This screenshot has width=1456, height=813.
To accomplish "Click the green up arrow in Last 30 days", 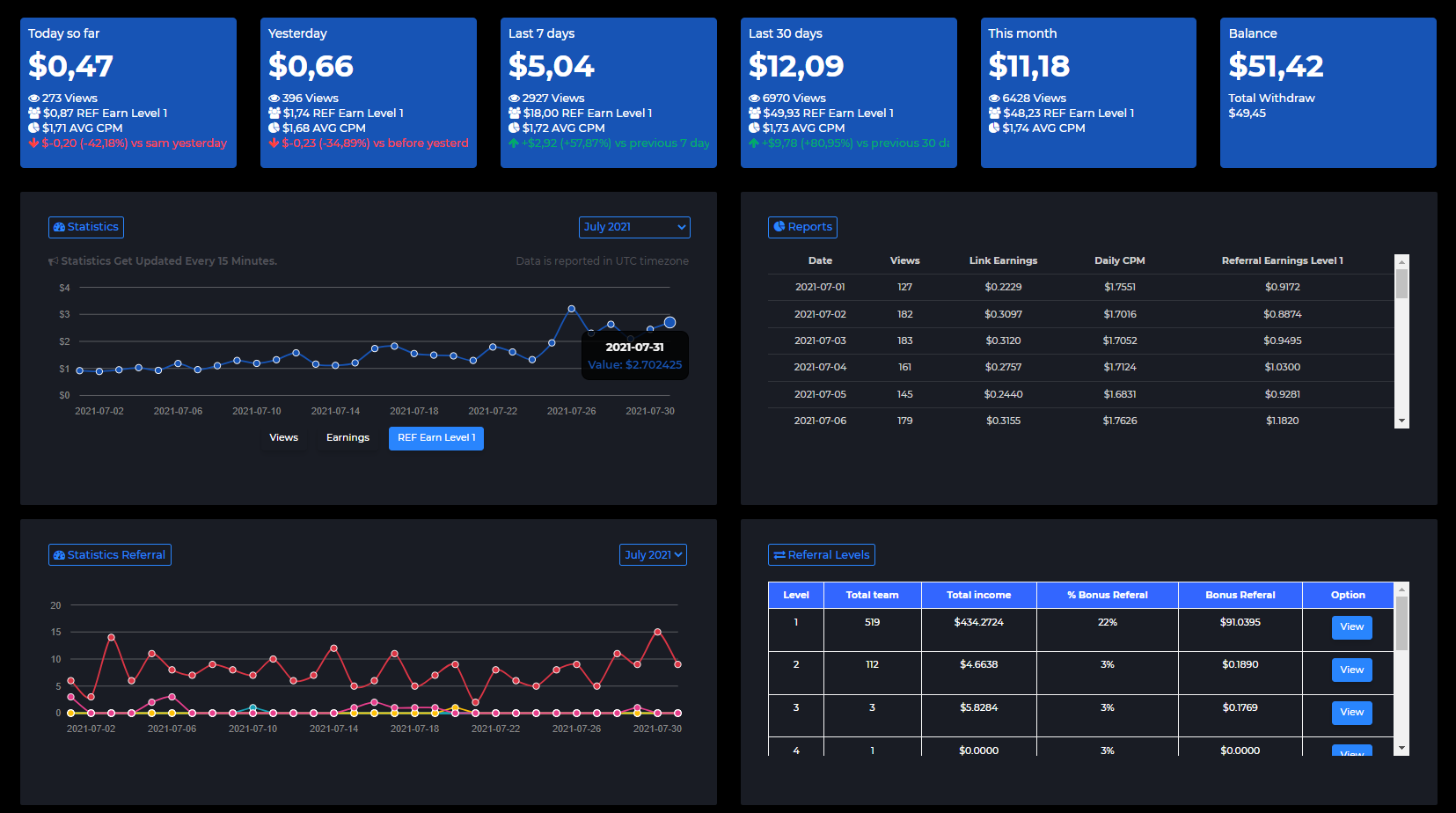I will point(754,143).
